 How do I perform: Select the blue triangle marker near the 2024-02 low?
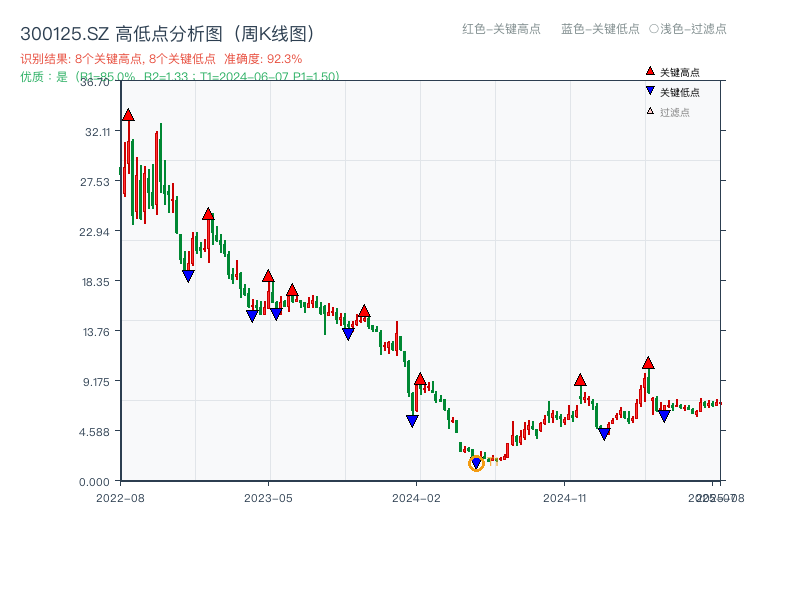click(x=412, y=420)
